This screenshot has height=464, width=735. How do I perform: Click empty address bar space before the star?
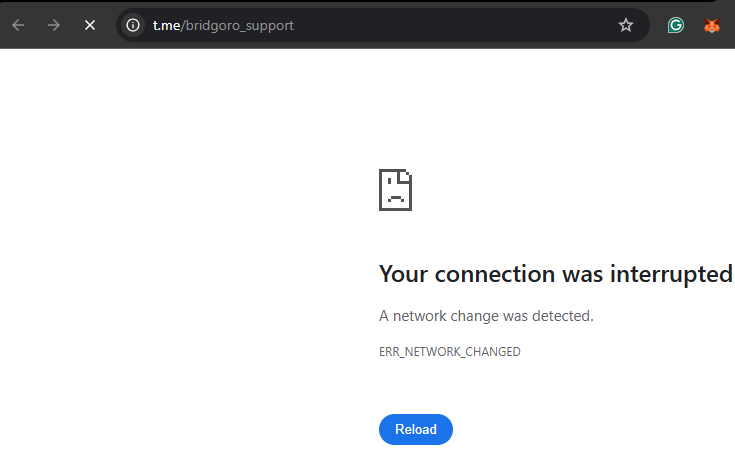point(455,25)
